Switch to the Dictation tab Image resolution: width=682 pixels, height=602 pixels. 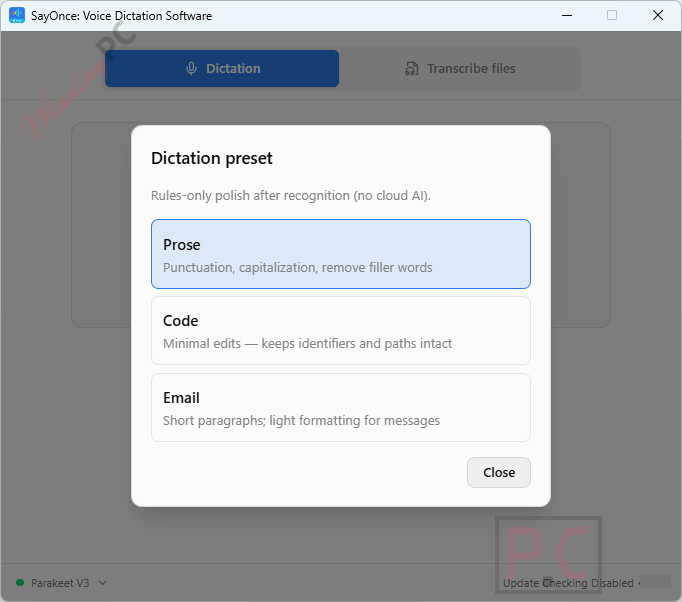coord(222,68)
